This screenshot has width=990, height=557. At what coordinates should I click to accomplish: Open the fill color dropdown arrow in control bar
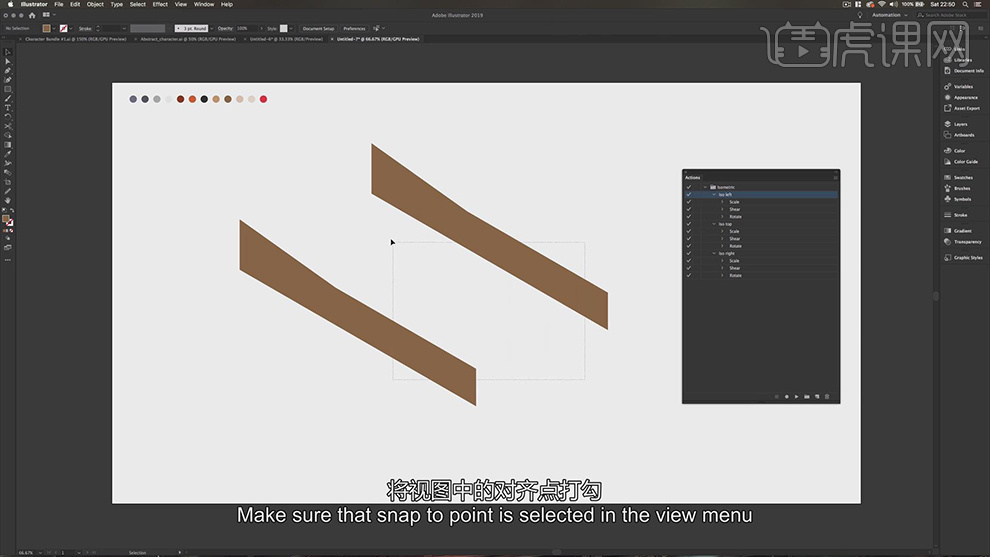click(x=54, y=28)
